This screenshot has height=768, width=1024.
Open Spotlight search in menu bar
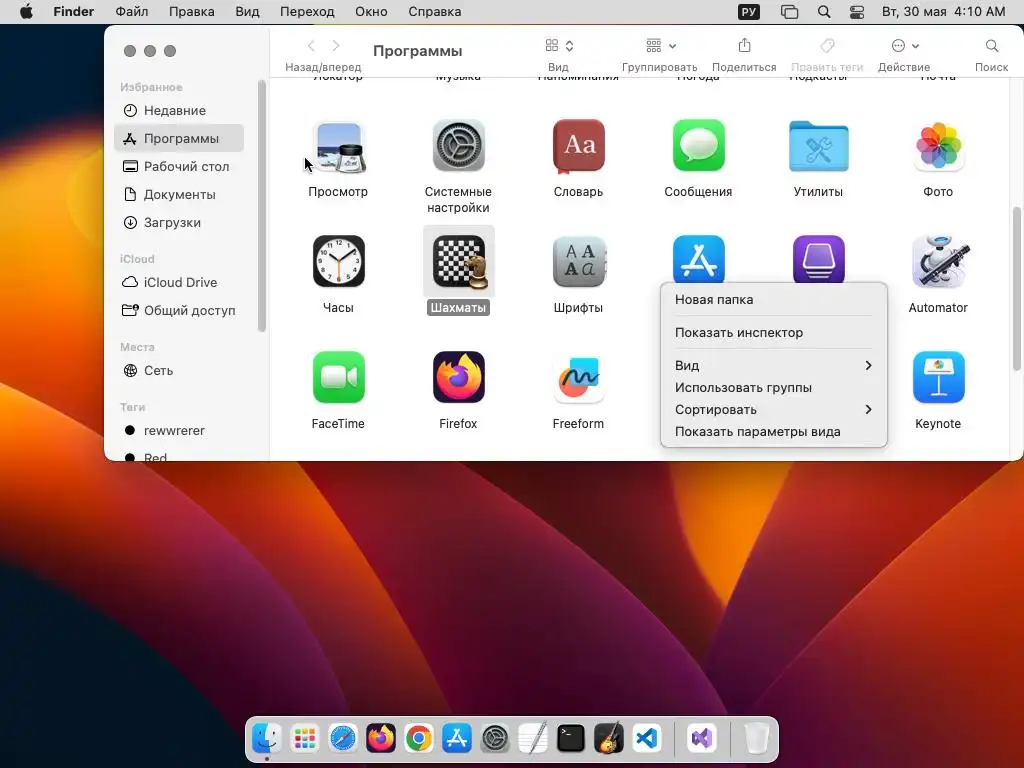[x=824, y=12]
